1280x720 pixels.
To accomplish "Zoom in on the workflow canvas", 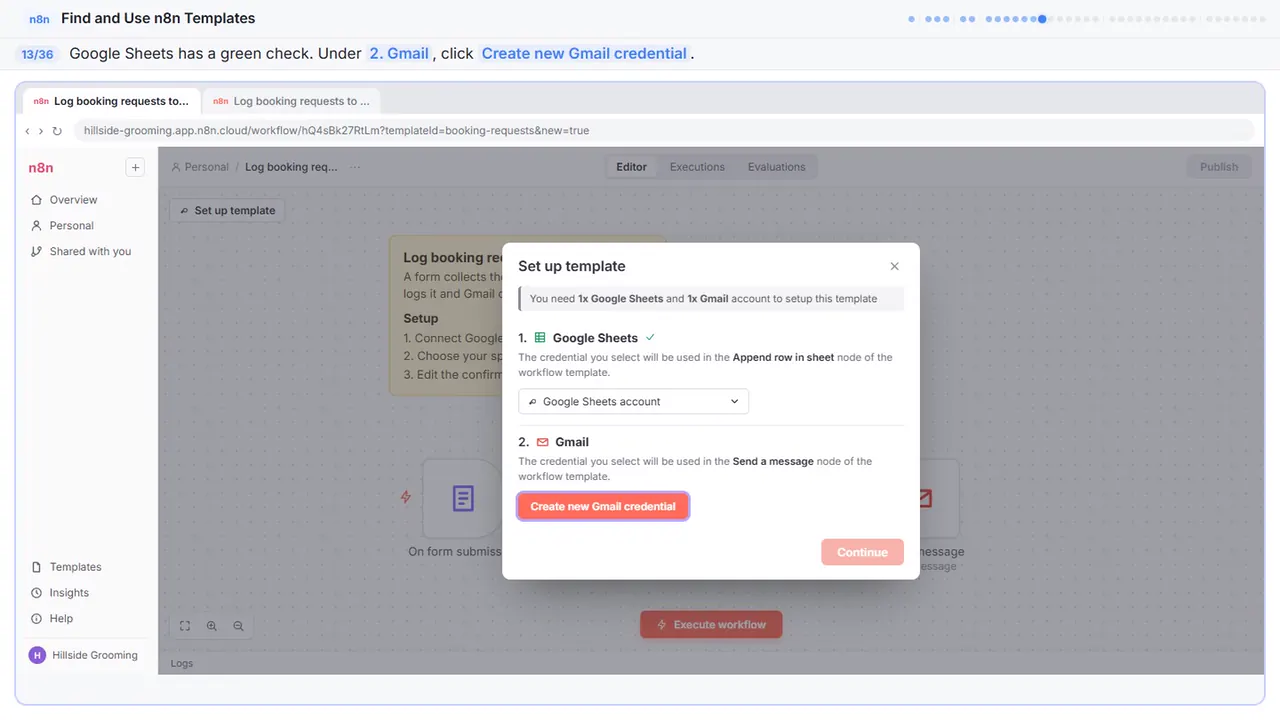I will (212, 626).
